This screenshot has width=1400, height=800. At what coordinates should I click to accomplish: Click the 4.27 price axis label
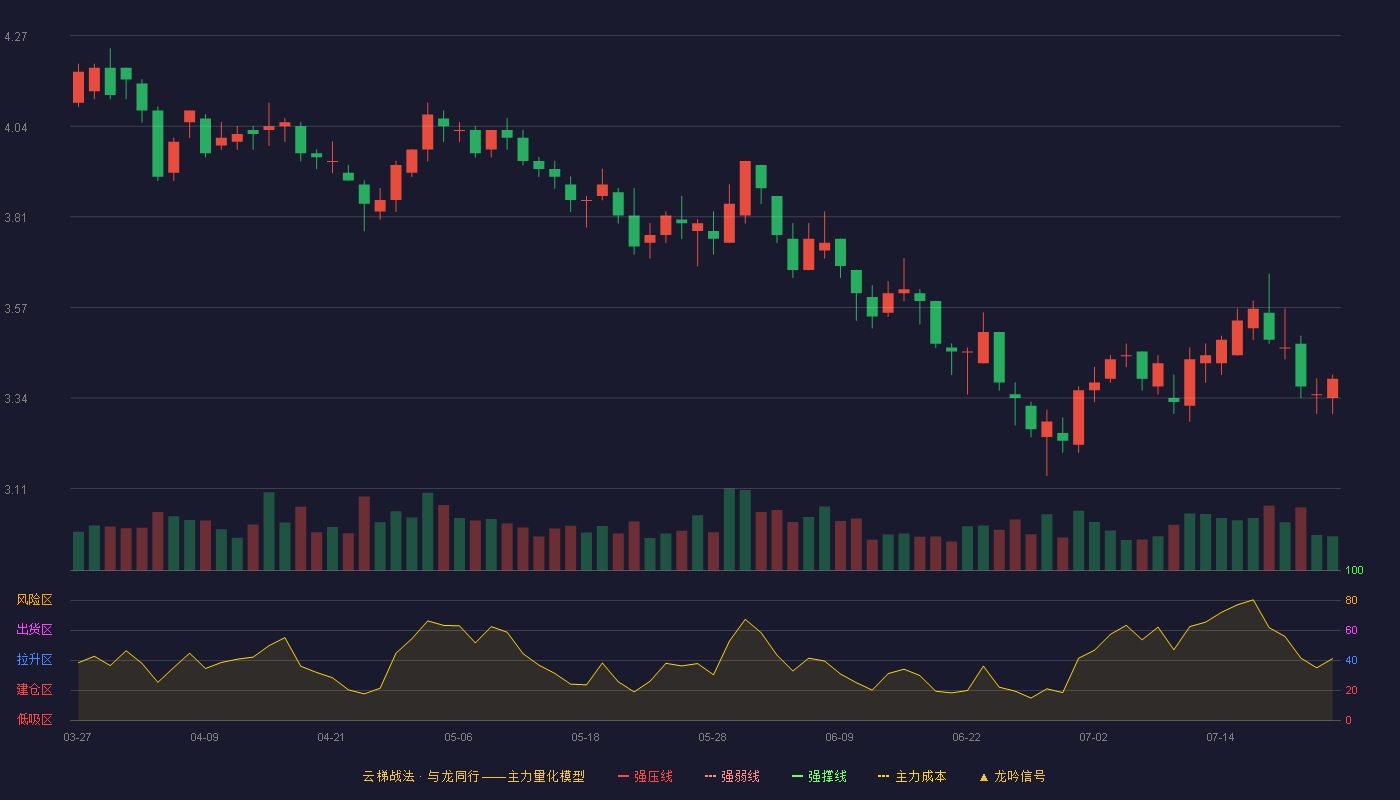15,37
